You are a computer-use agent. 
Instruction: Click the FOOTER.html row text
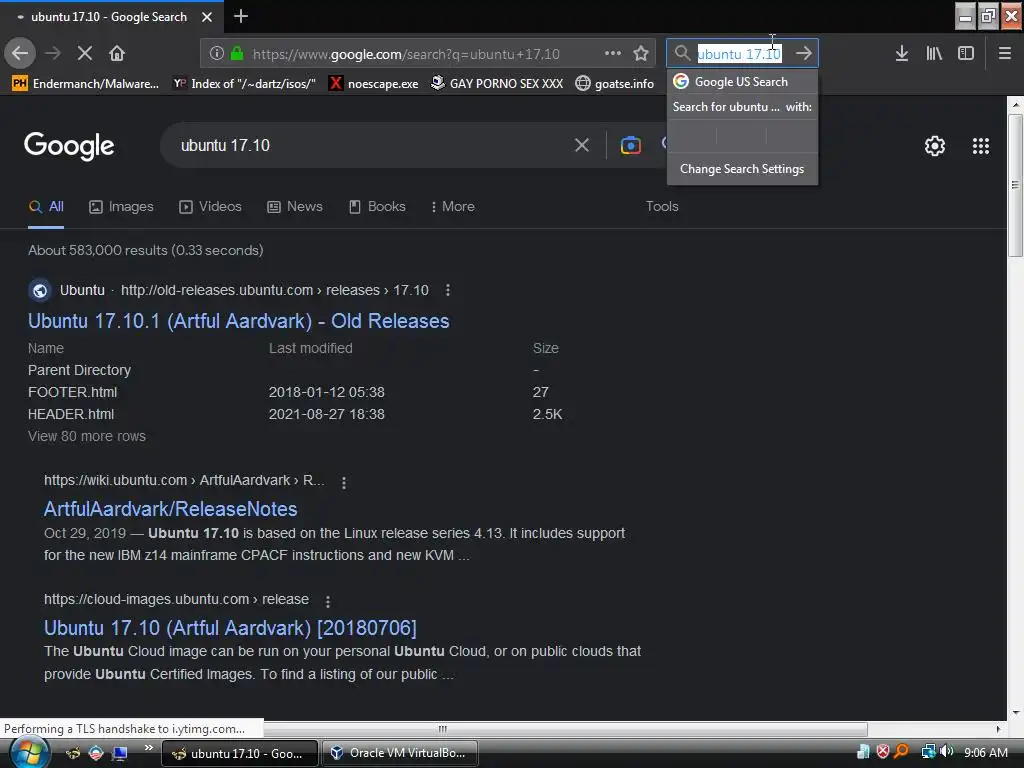[72, 392]
